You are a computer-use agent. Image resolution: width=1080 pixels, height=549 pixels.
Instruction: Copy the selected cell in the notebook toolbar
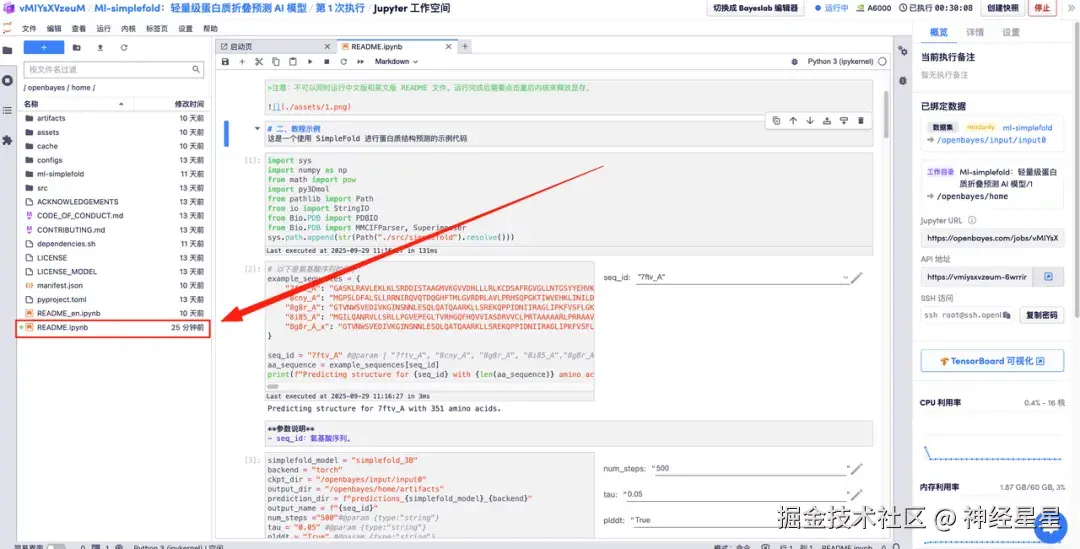click(x=276, y=61)
